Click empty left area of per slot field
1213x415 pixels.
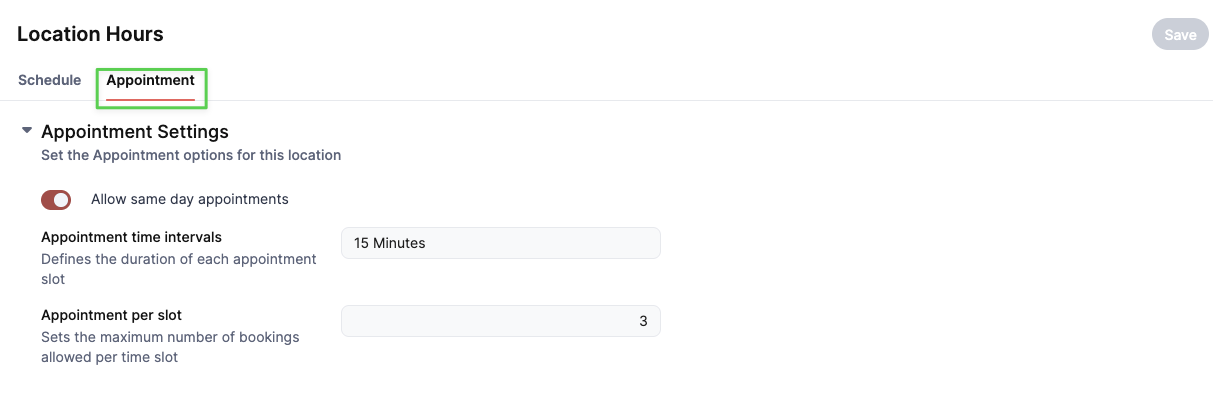pyautogui.click(x=480, y=321)
